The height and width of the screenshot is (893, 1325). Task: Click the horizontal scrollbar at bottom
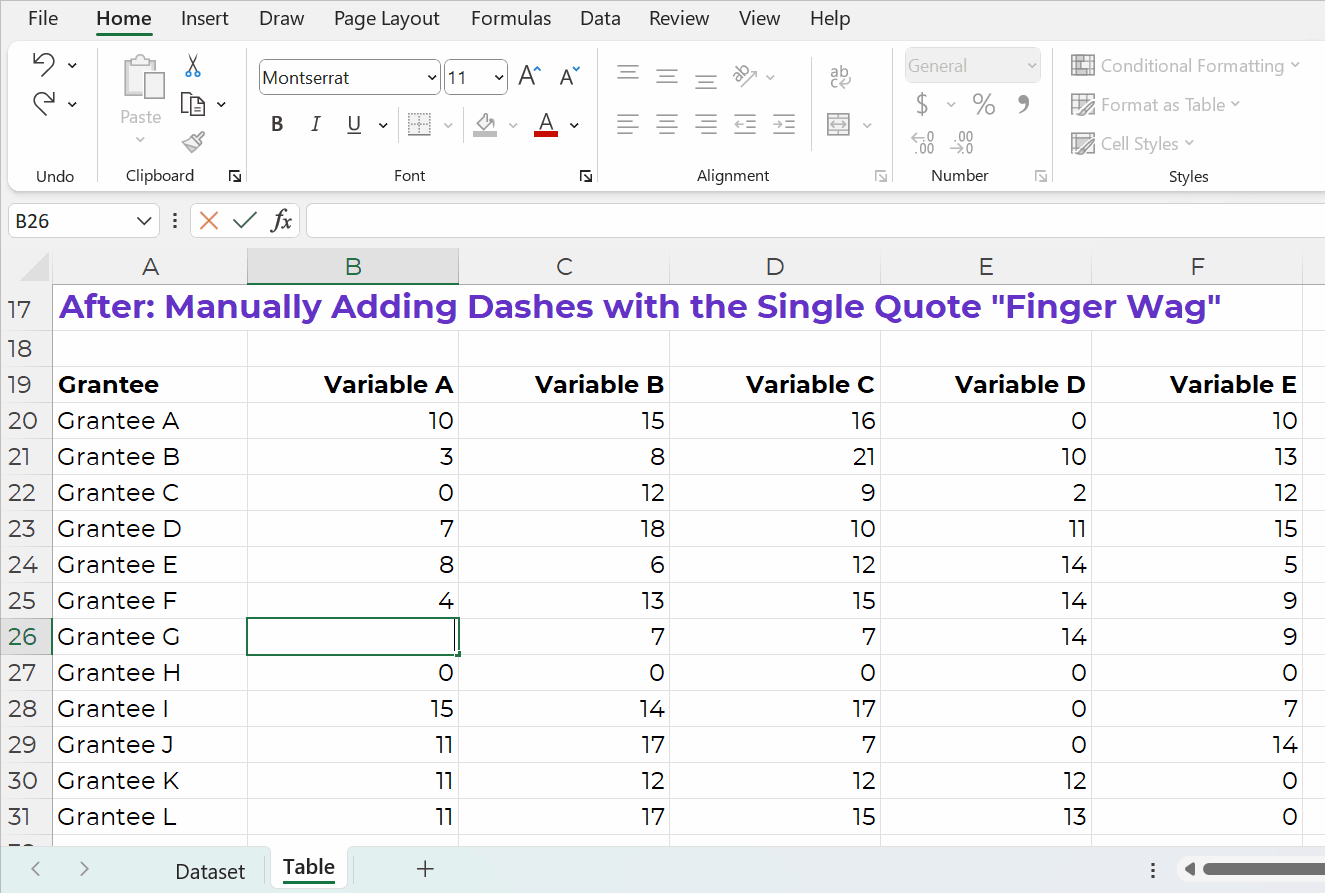coord(1263,869)
